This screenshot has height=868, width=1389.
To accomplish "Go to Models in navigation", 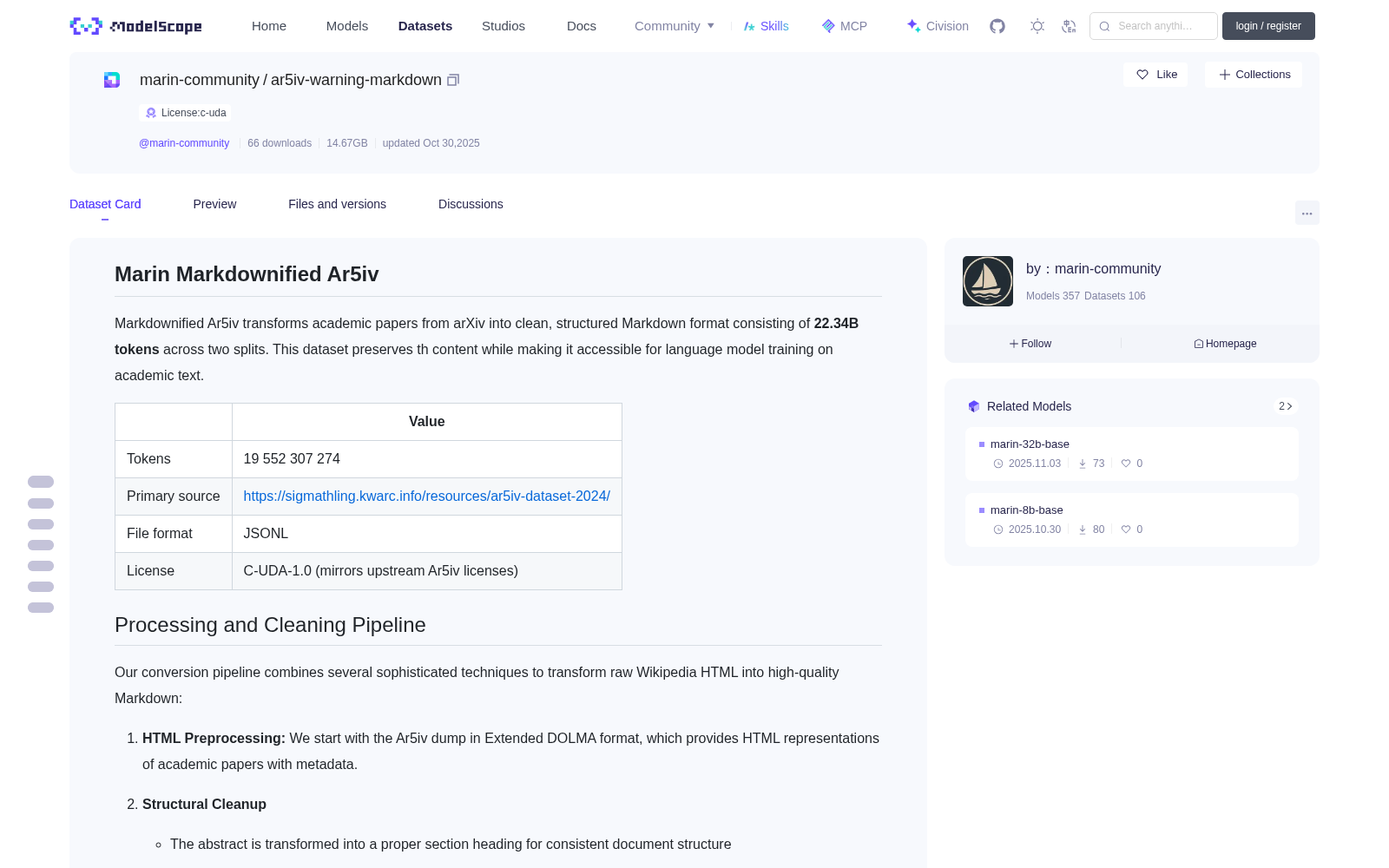I will tap(347, 26).
